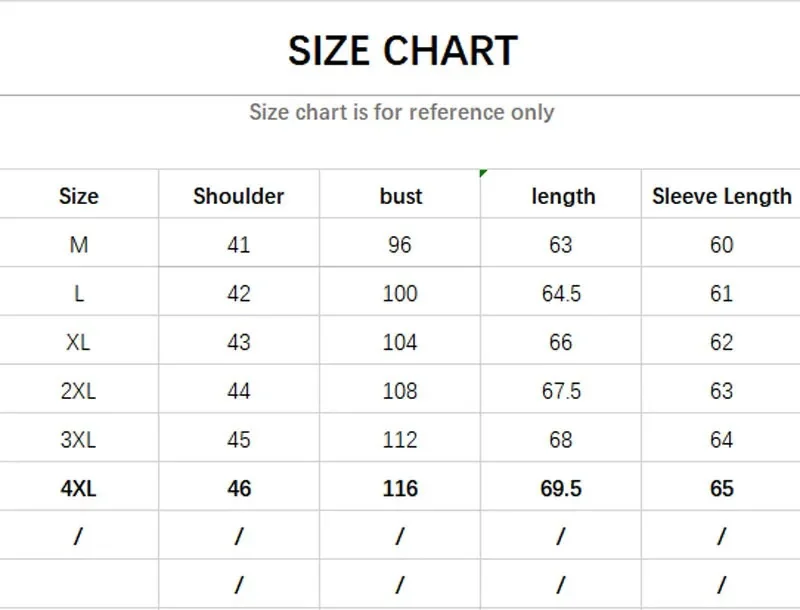Select the bust value 100
The height and width of the screenshot is (610, 800).
tap(401, 294)
